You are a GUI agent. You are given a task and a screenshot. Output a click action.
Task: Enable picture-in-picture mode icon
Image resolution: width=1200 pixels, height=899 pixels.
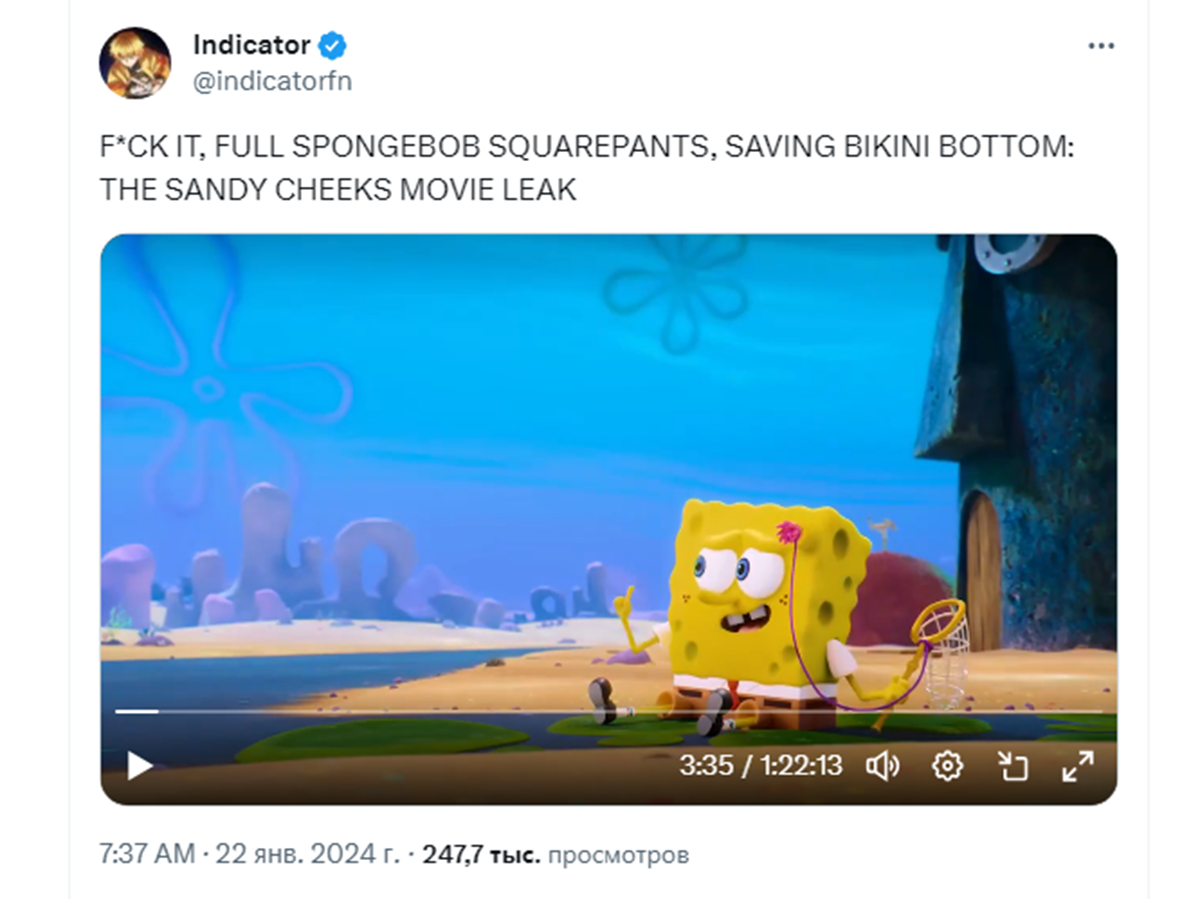[x=1013, y=767]
